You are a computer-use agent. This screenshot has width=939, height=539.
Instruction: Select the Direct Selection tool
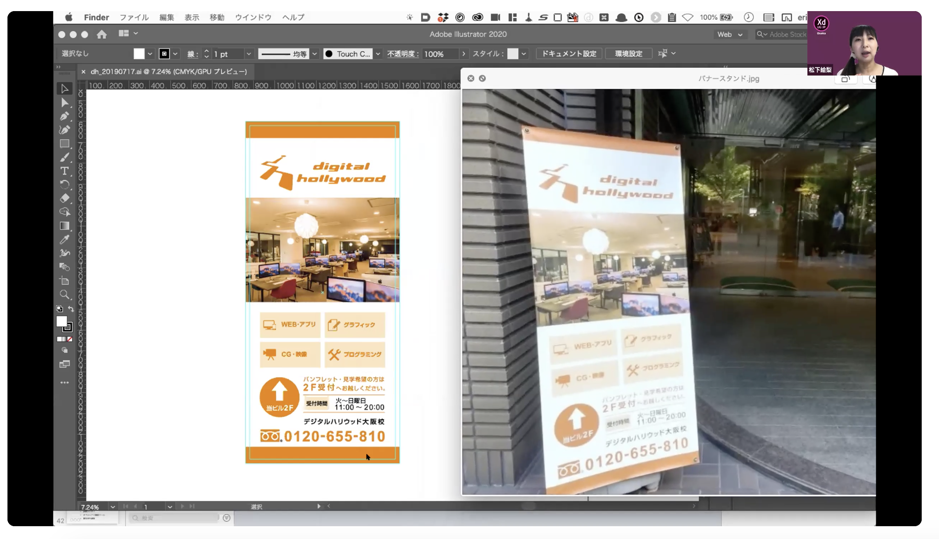click(x=65, y=102)
